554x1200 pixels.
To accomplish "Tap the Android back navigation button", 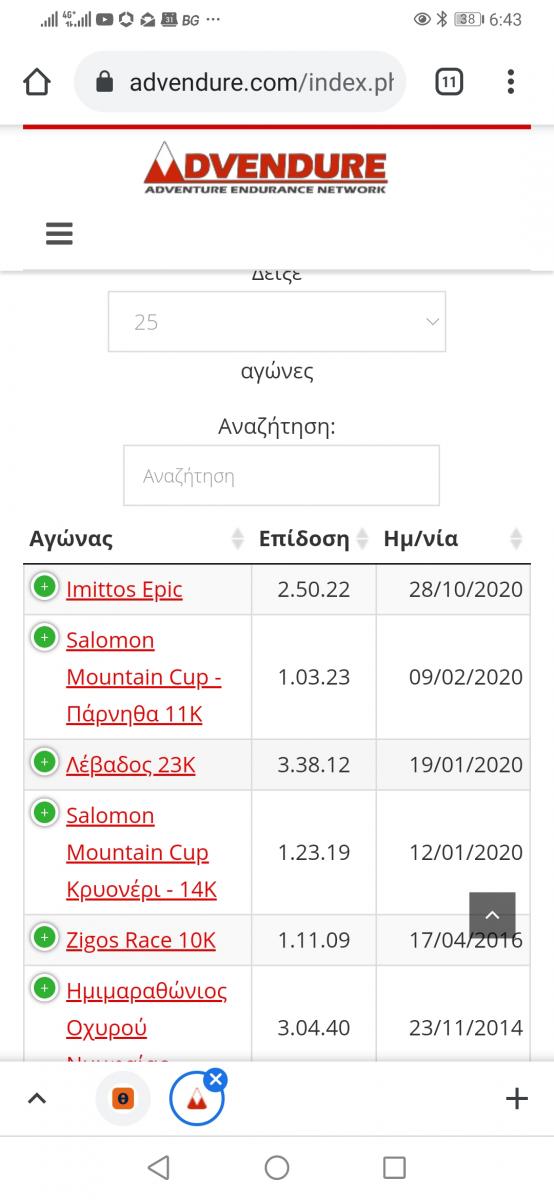I will (x=158, y=1167).
